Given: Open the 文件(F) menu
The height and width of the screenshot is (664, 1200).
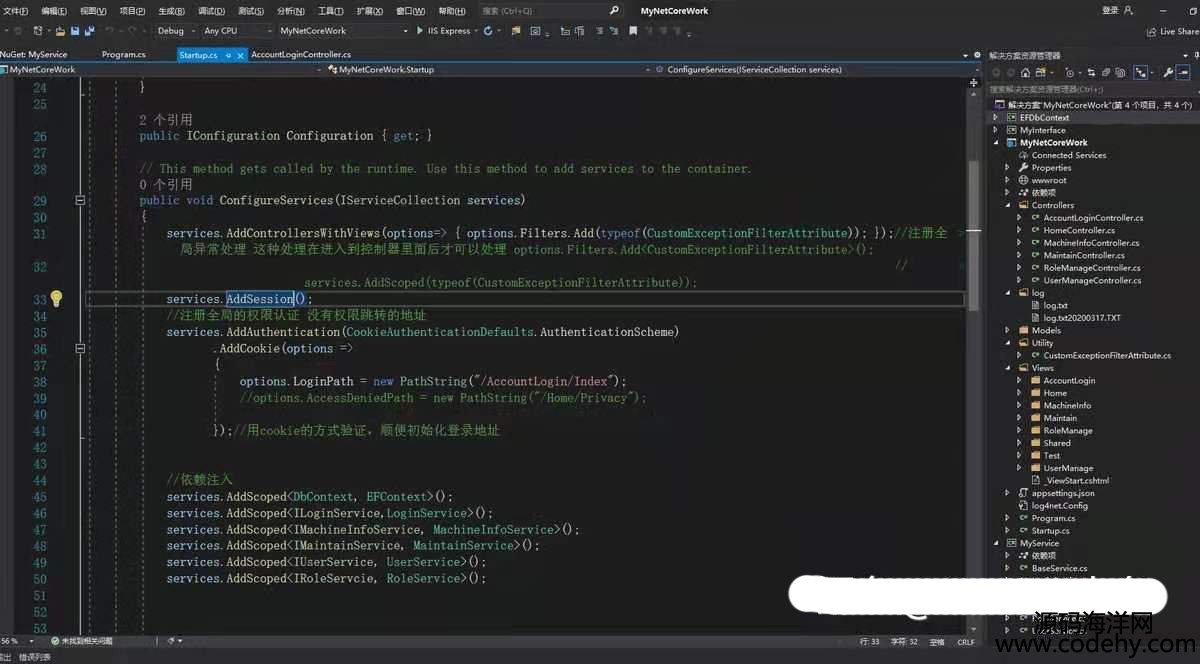Looking at the screenshot, I should 16,11.
